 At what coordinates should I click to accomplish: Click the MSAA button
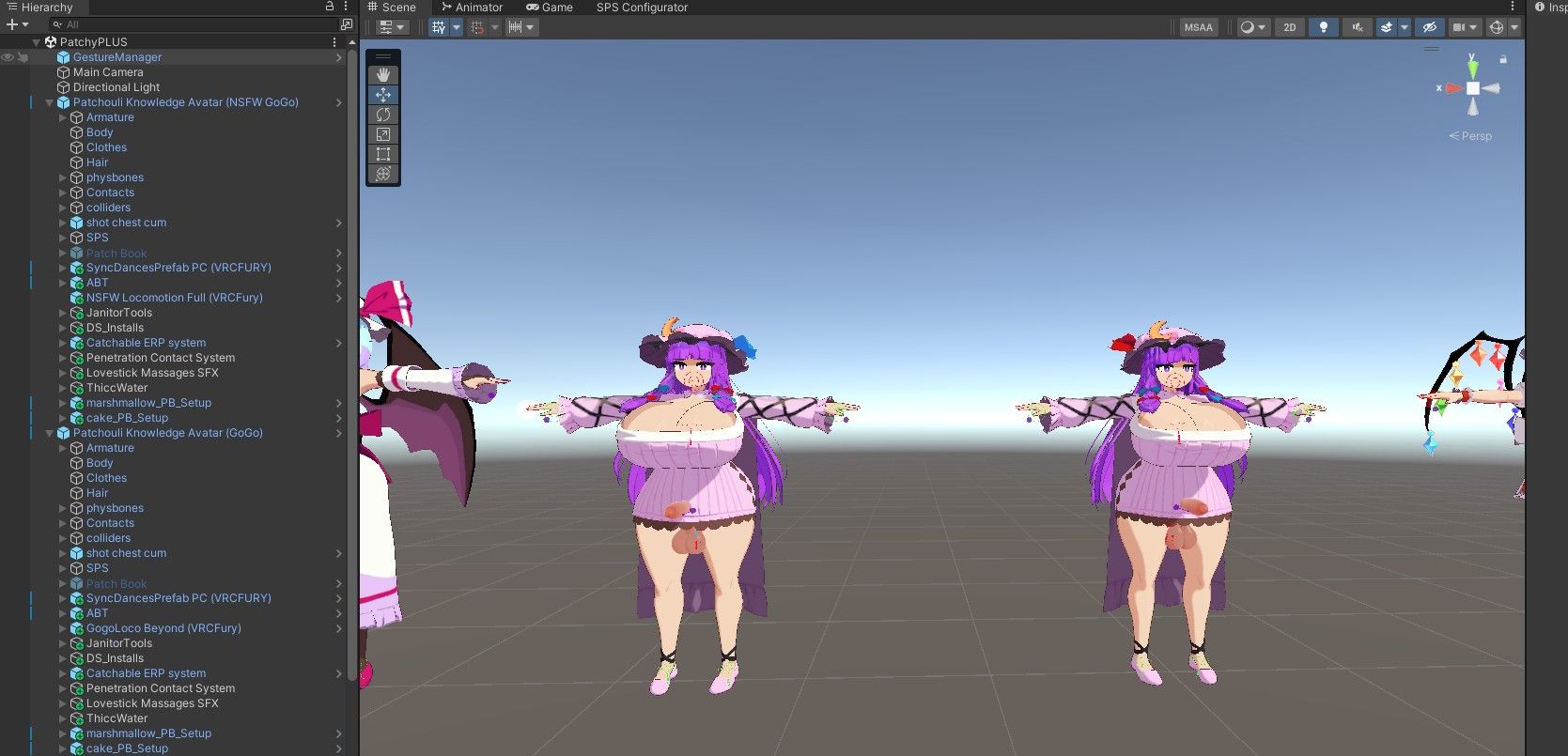(1198, 27)
